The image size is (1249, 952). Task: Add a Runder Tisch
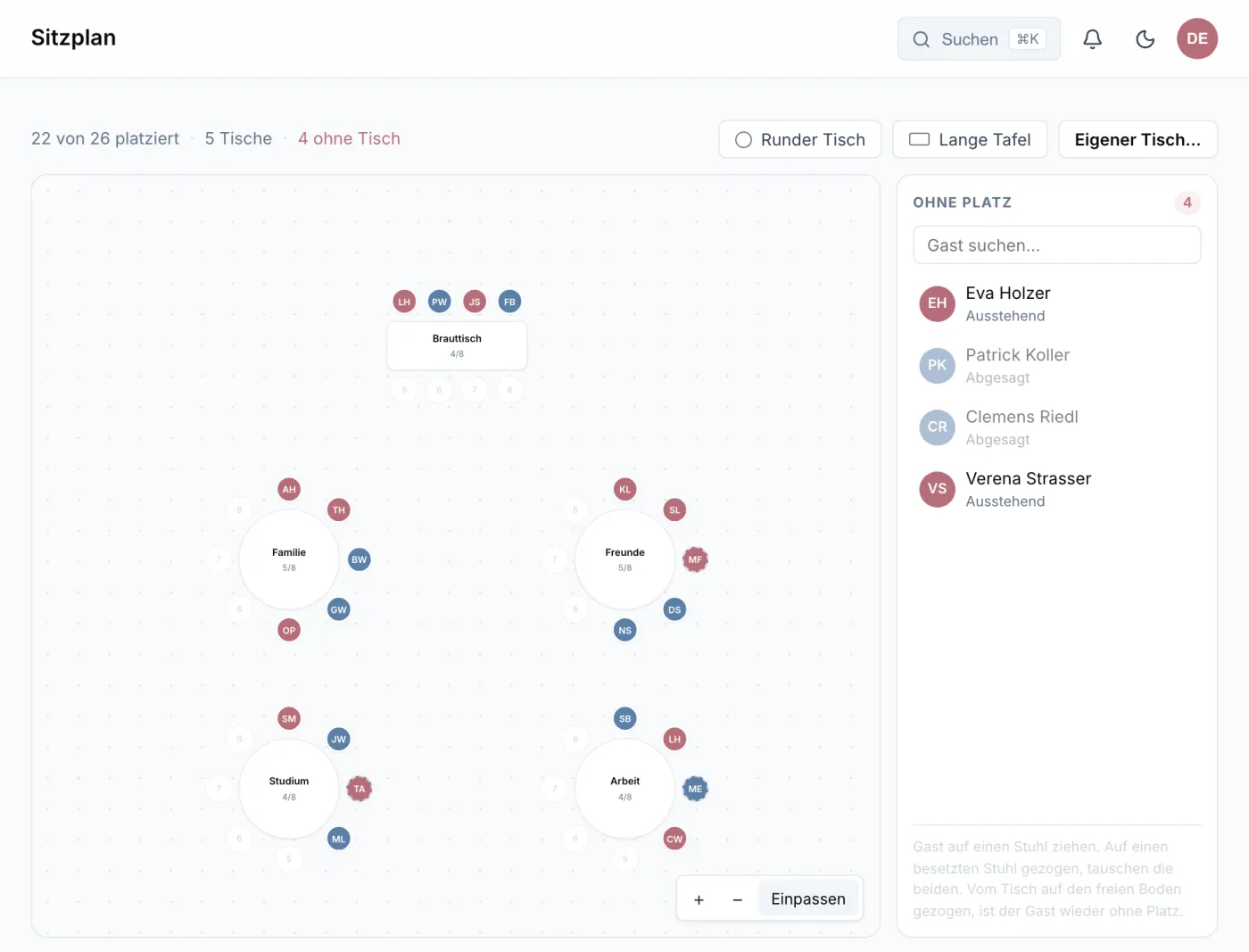[x=800, y=139]
